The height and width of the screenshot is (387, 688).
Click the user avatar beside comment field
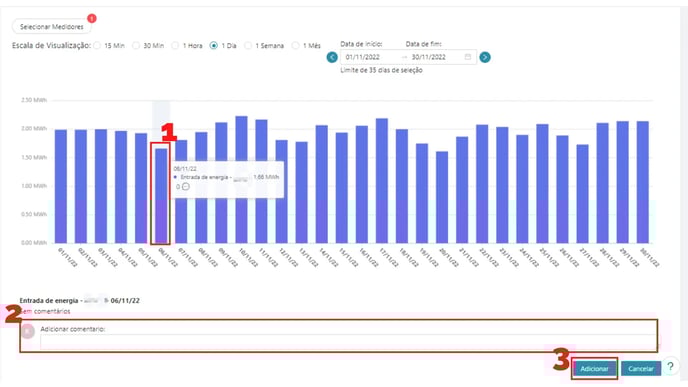click(x=28, y=331)
